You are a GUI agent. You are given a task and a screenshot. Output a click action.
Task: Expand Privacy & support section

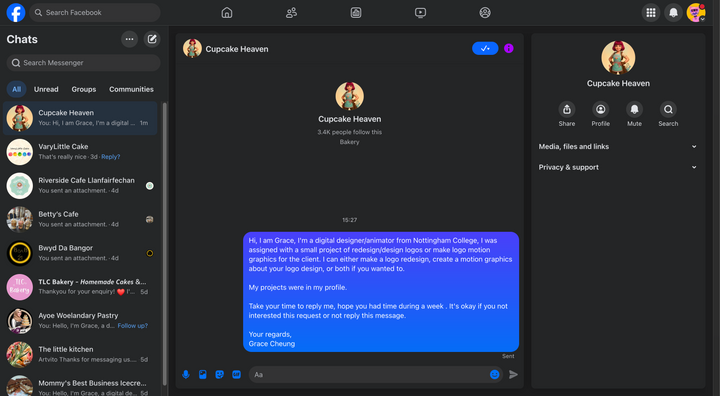(x=618, y=167)
